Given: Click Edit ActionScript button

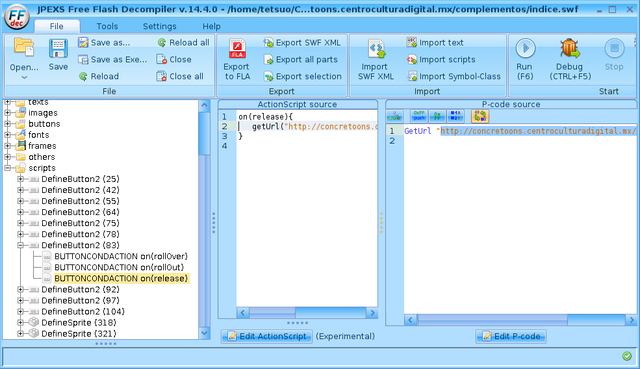Looking at the screenshot, I should click(x=267, y=336).
